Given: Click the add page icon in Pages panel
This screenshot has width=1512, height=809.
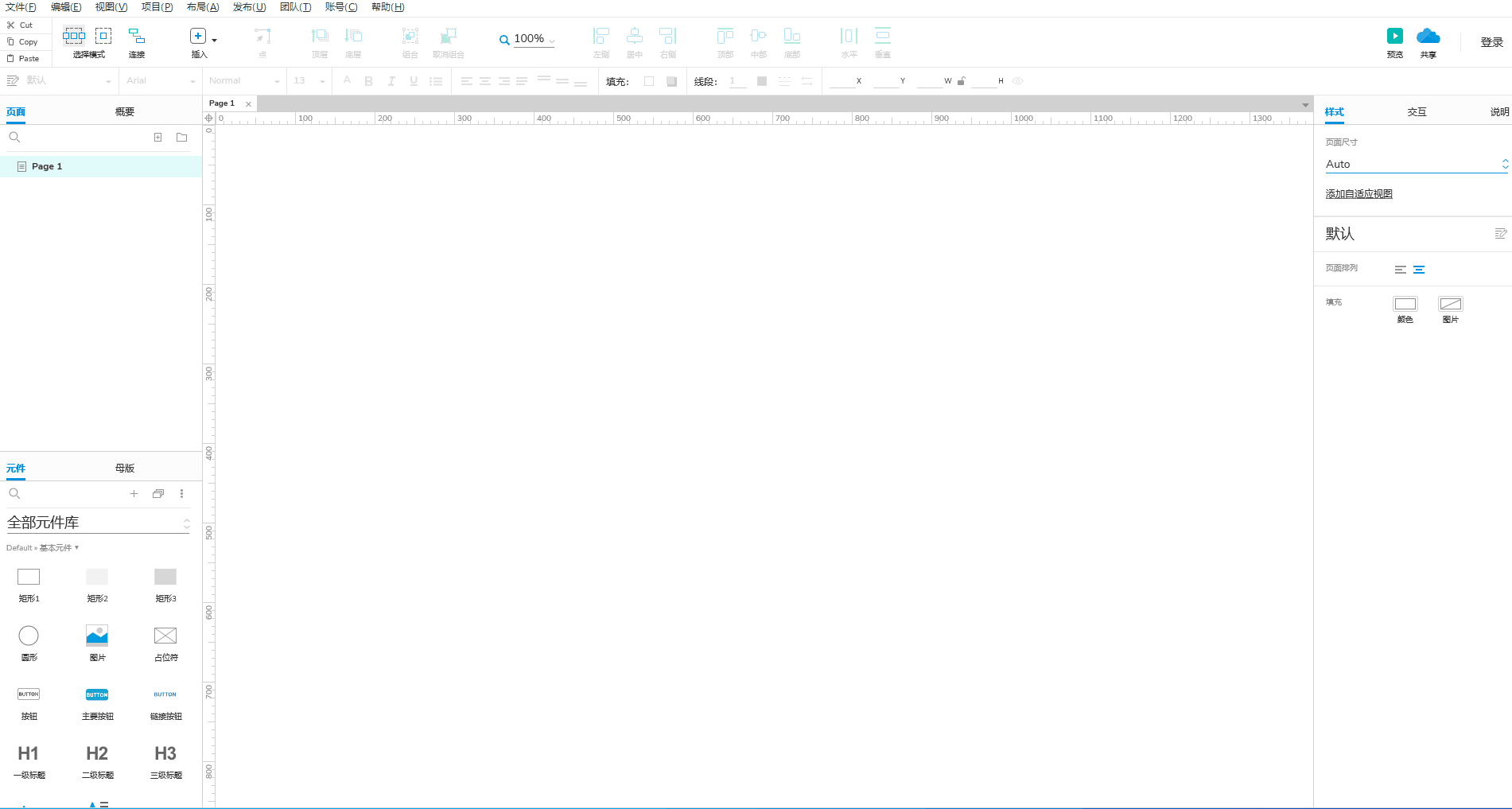Looking at the screenshot, I should click(x=157, y=138).
